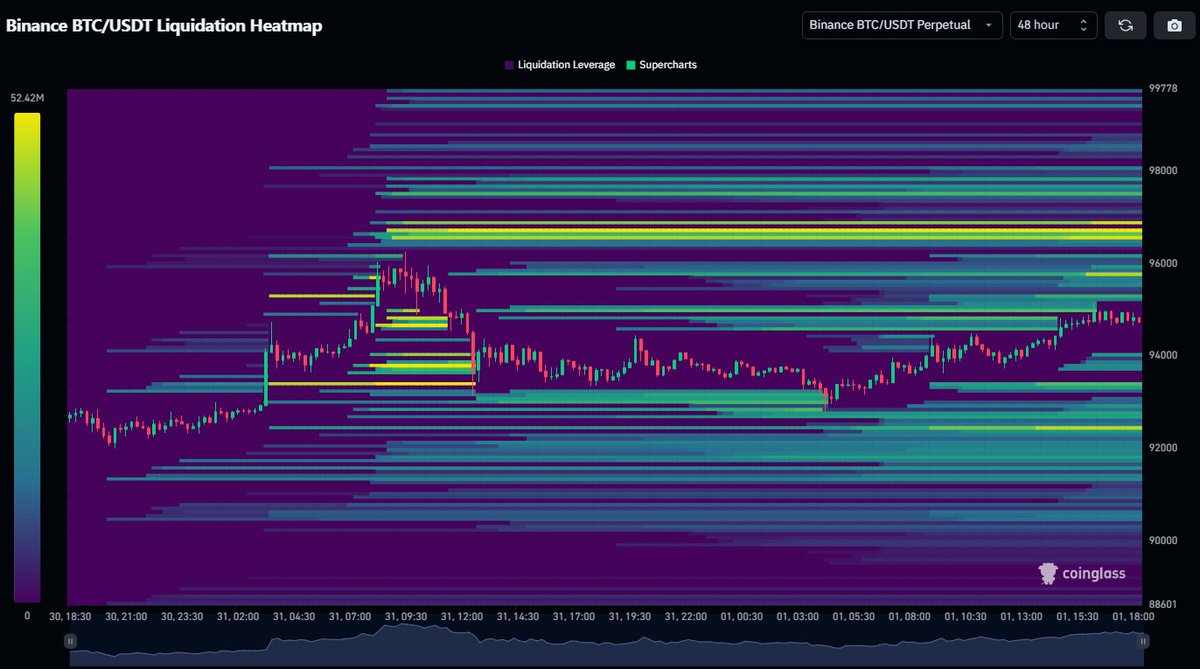This screenshot has height=669, width=1200.
Task: Toggle the Liquidation Leverage legend item
Action: (559, 65)
